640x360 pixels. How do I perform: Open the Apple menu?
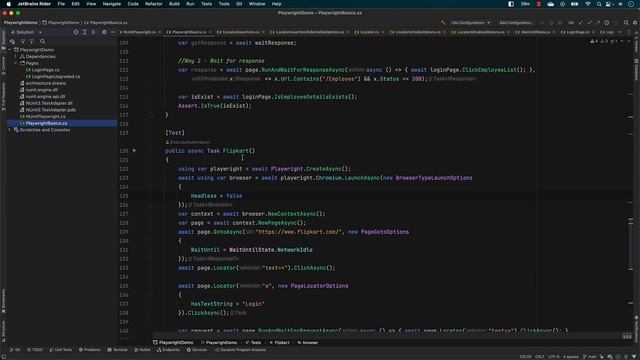[9, 4]
